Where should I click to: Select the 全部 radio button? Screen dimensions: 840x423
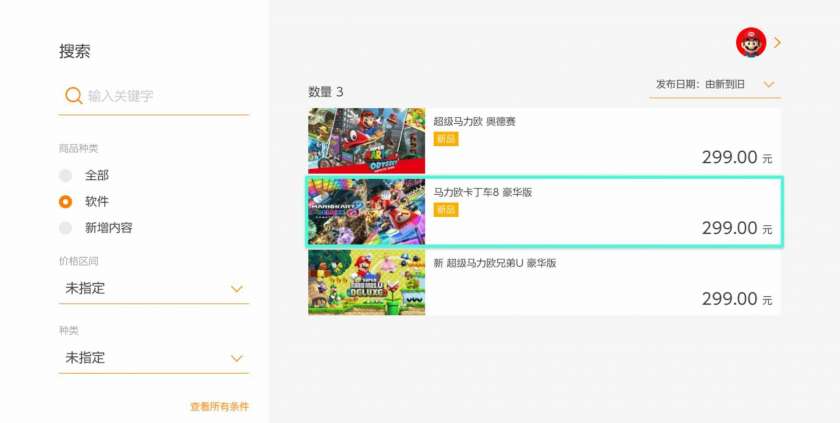65,175
